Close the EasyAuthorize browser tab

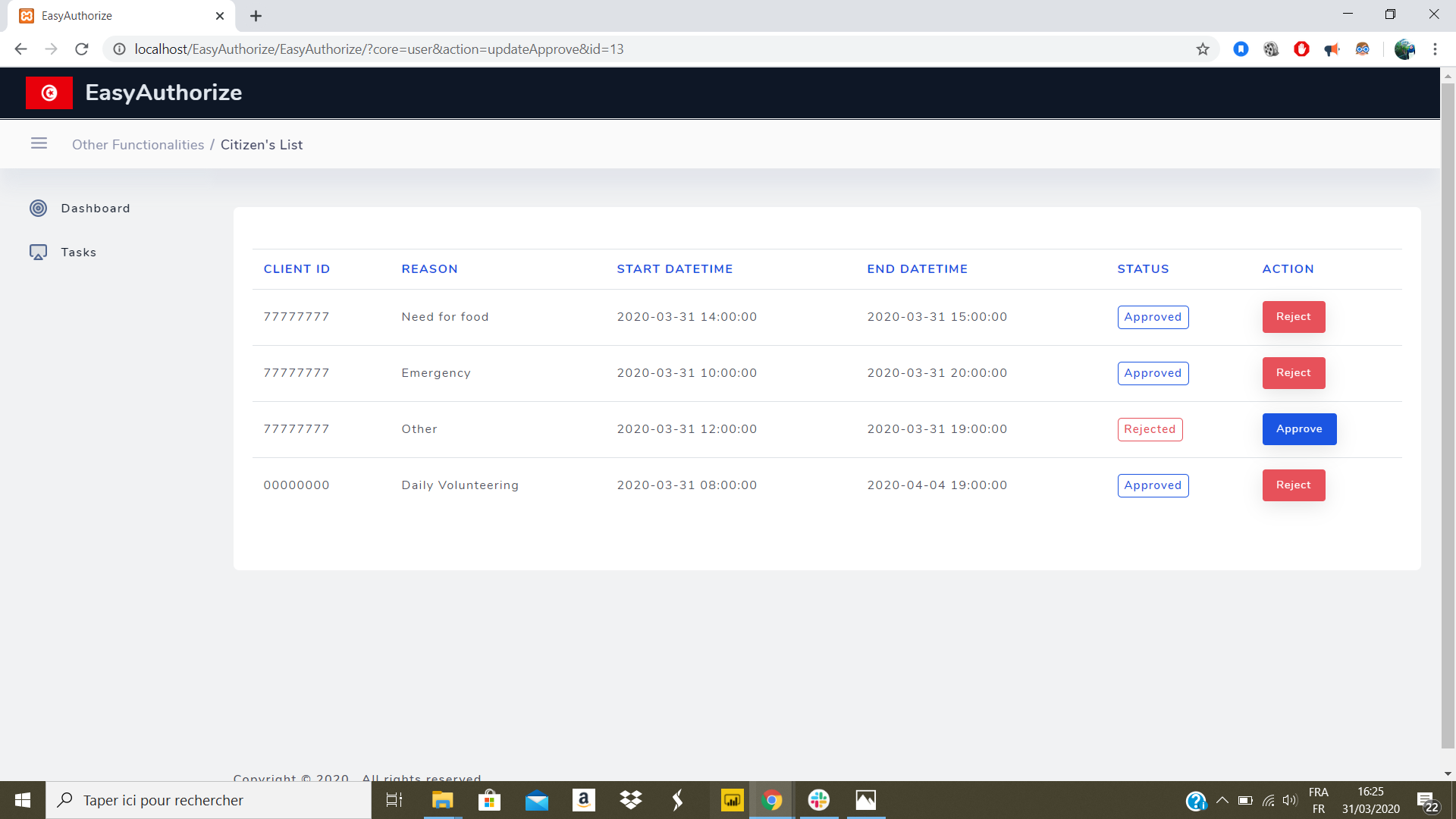pyautogui.click(x=220, y=16)
